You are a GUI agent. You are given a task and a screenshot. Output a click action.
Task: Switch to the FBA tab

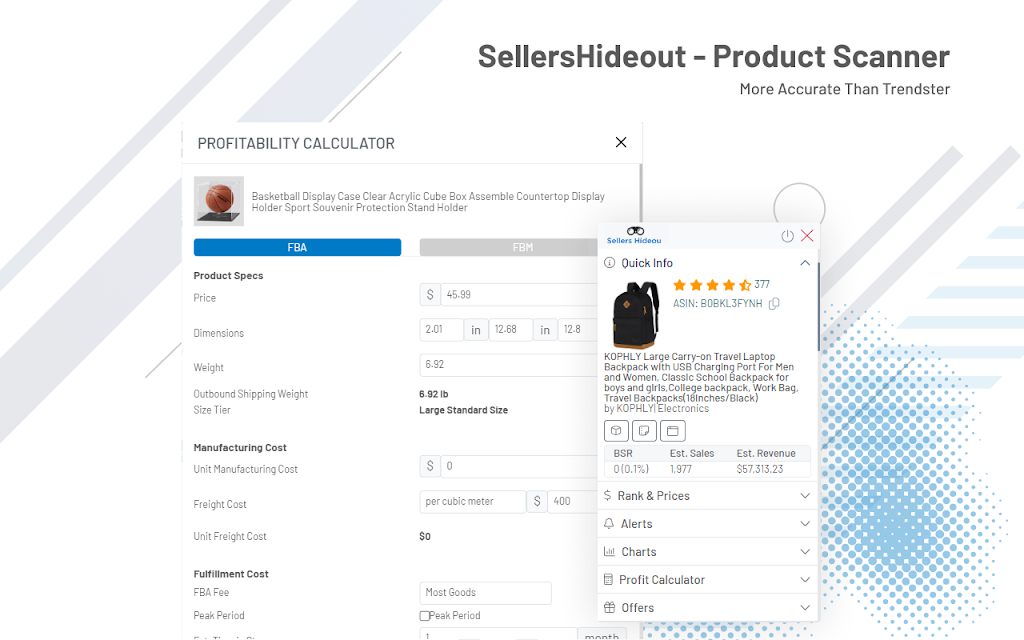coord(297,248)
